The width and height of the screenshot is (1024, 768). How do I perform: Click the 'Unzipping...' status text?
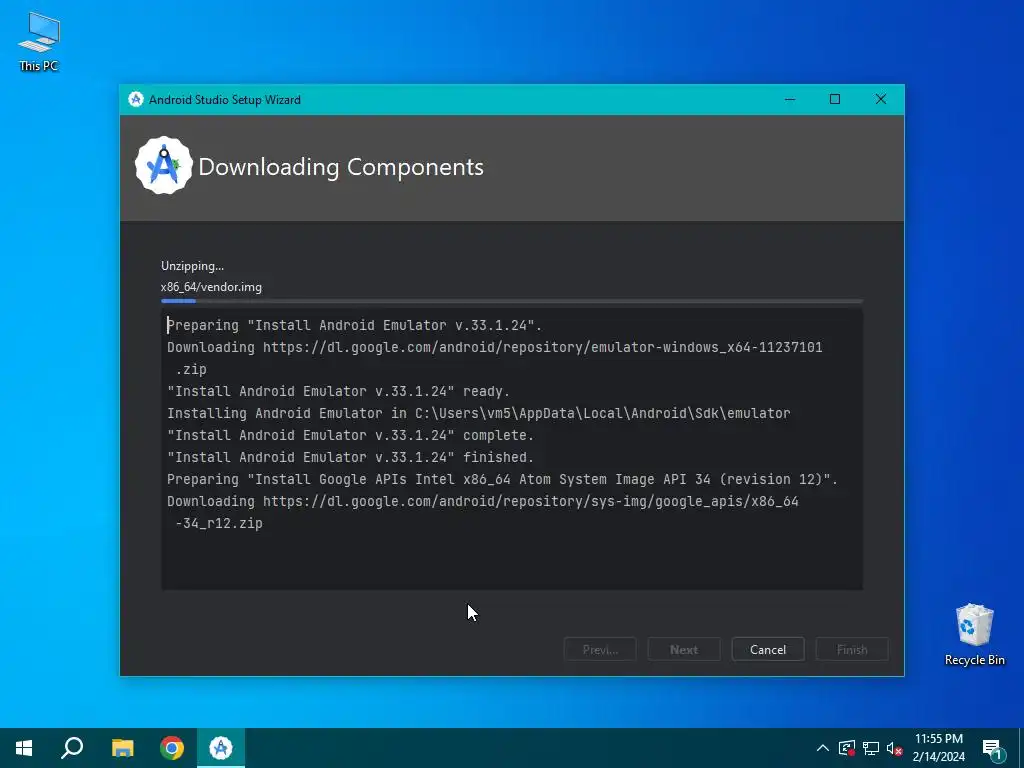(192, 266)
